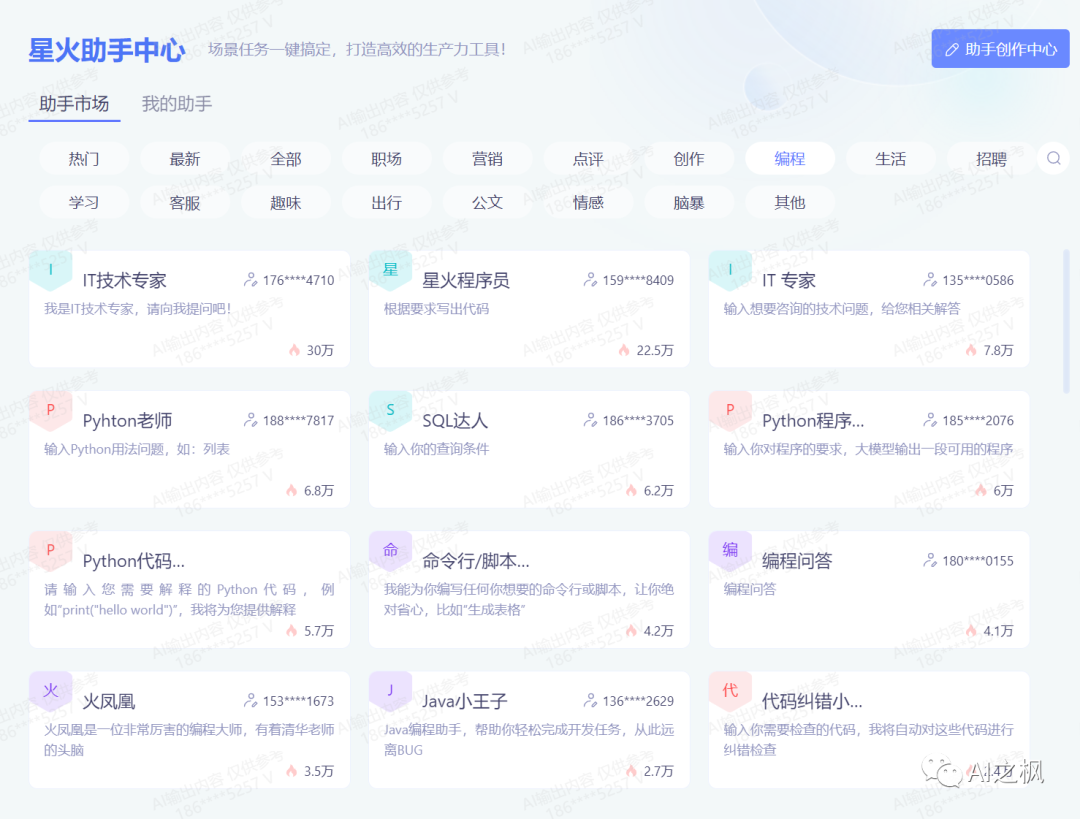Select the 助手市场 tab
Screen dimensions: 1080x819
click(74, 104)
